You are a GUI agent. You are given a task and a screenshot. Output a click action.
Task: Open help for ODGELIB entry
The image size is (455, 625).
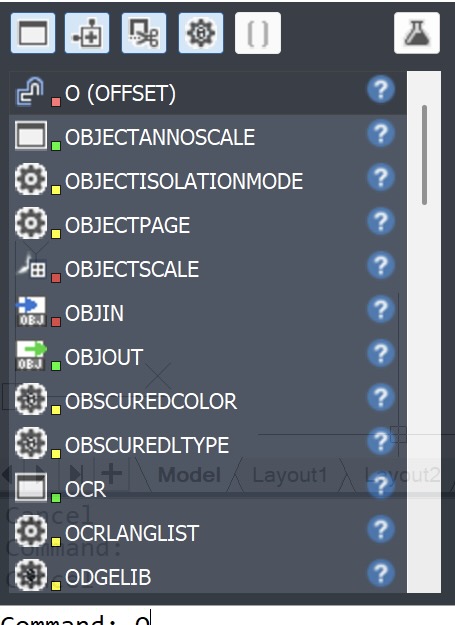(381, 573)
